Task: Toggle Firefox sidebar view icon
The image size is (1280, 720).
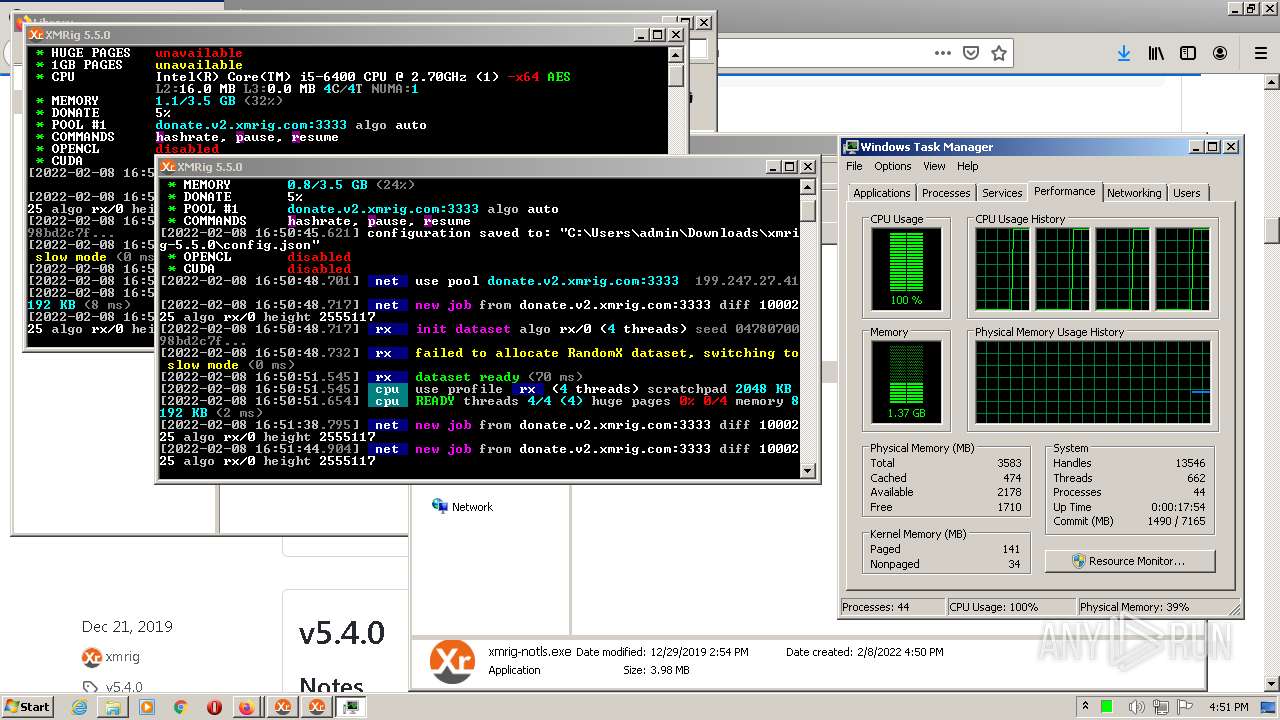Action: (x=1188, y=53)
